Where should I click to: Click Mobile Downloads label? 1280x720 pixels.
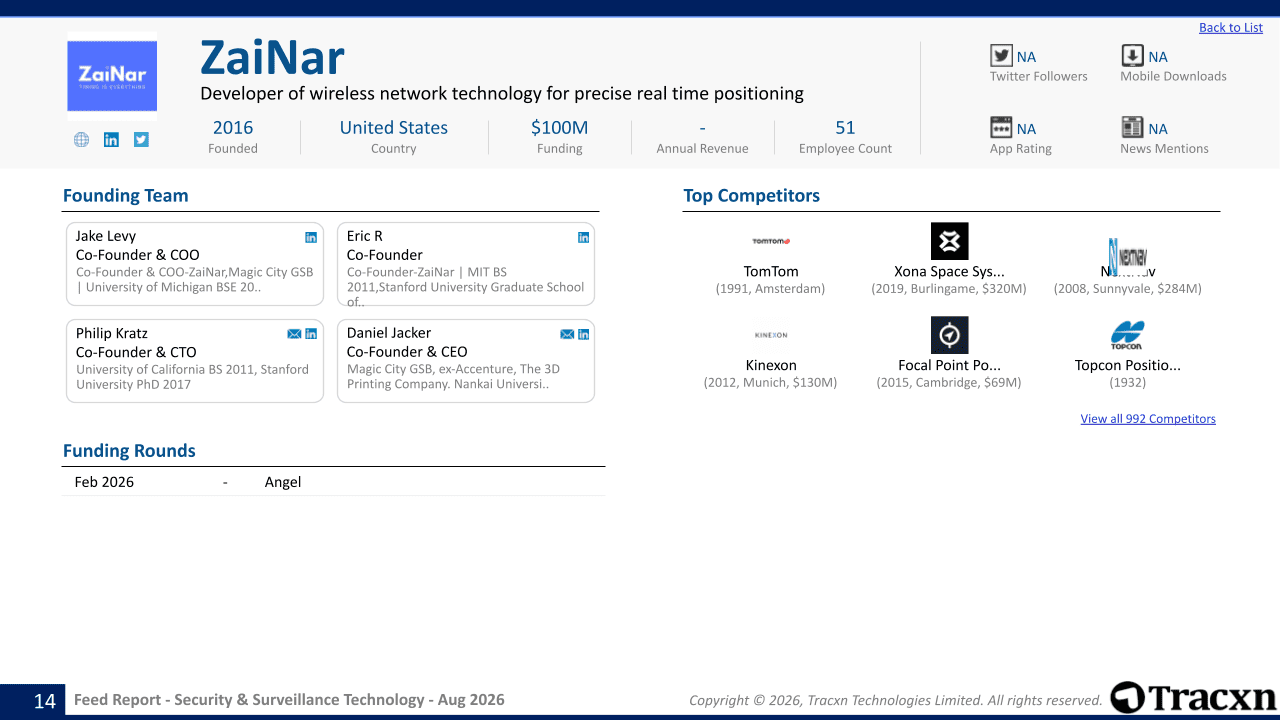(x=1173, y=76)
